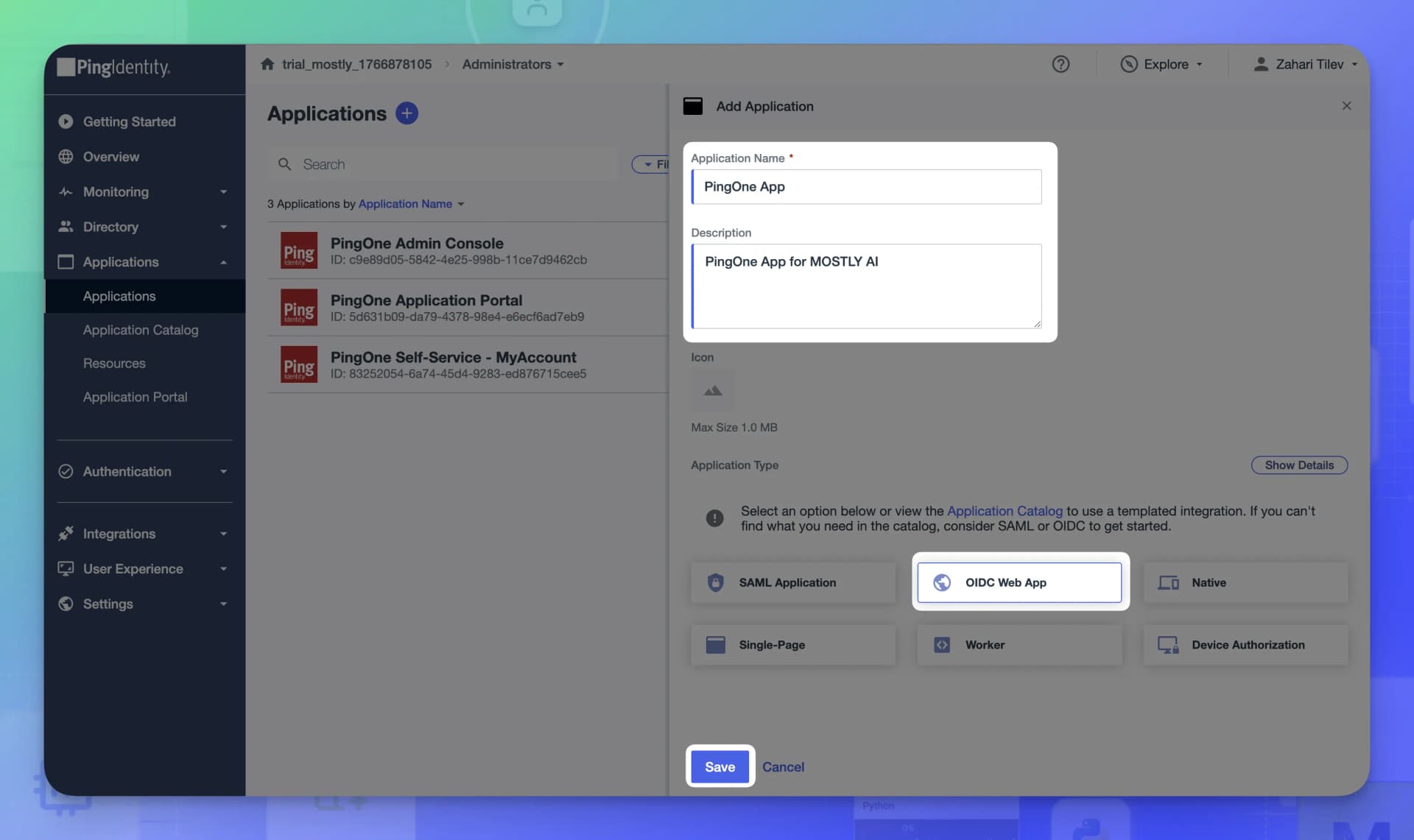1414x840 pixels.
Task: Click the PingIdentity logo
Action: coord(114,67)
